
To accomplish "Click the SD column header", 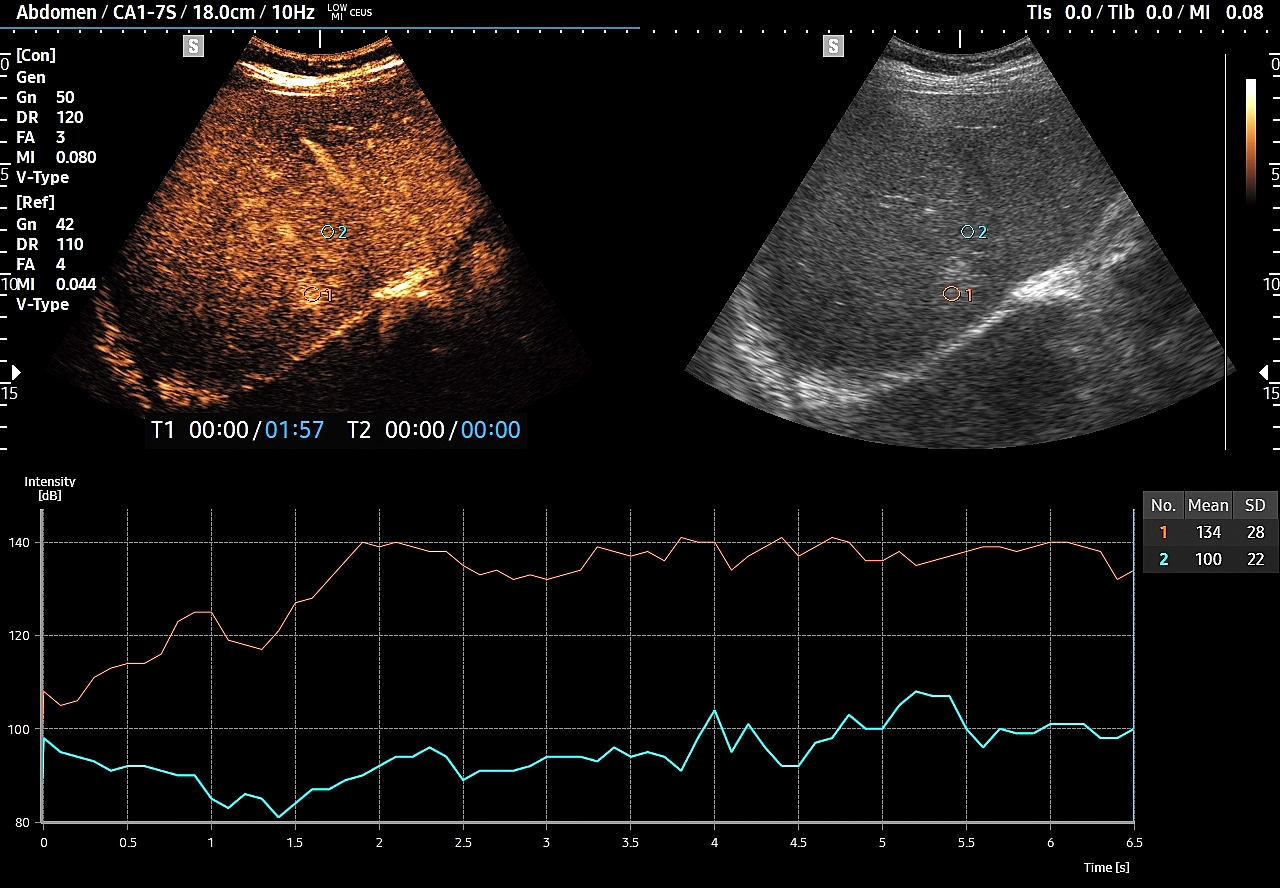I will pyautogui.click(x=1254, y=505).
